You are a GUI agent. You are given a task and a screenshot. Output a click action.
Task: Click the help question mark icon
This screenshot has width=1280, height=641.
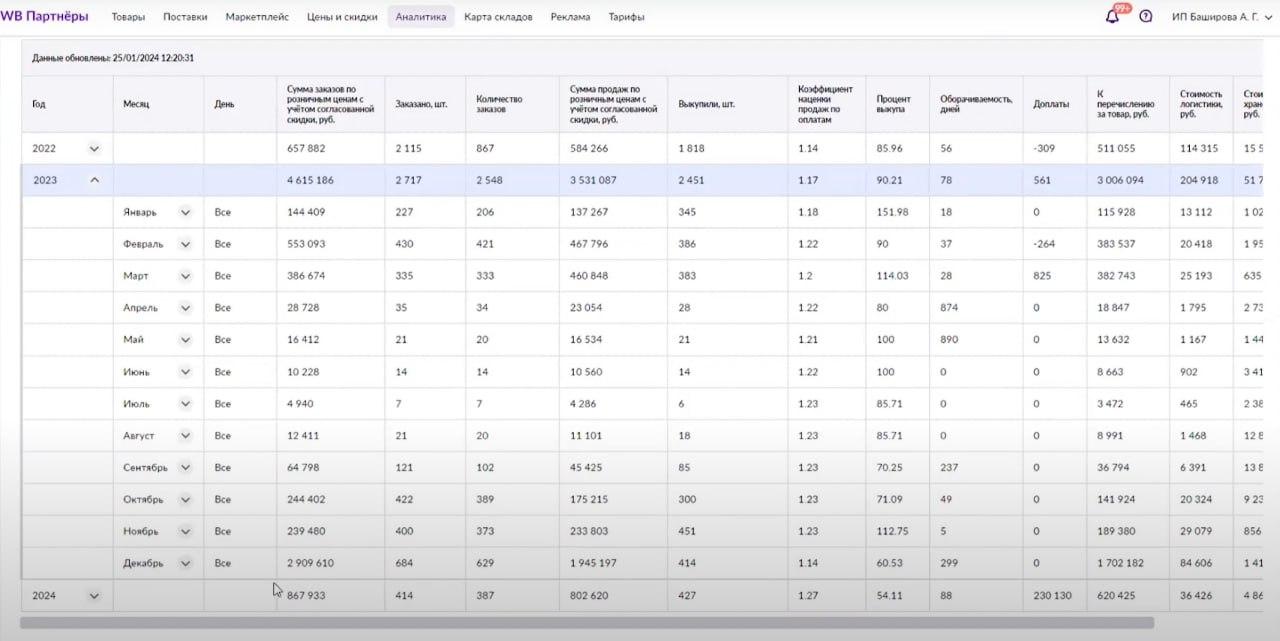1146,16
